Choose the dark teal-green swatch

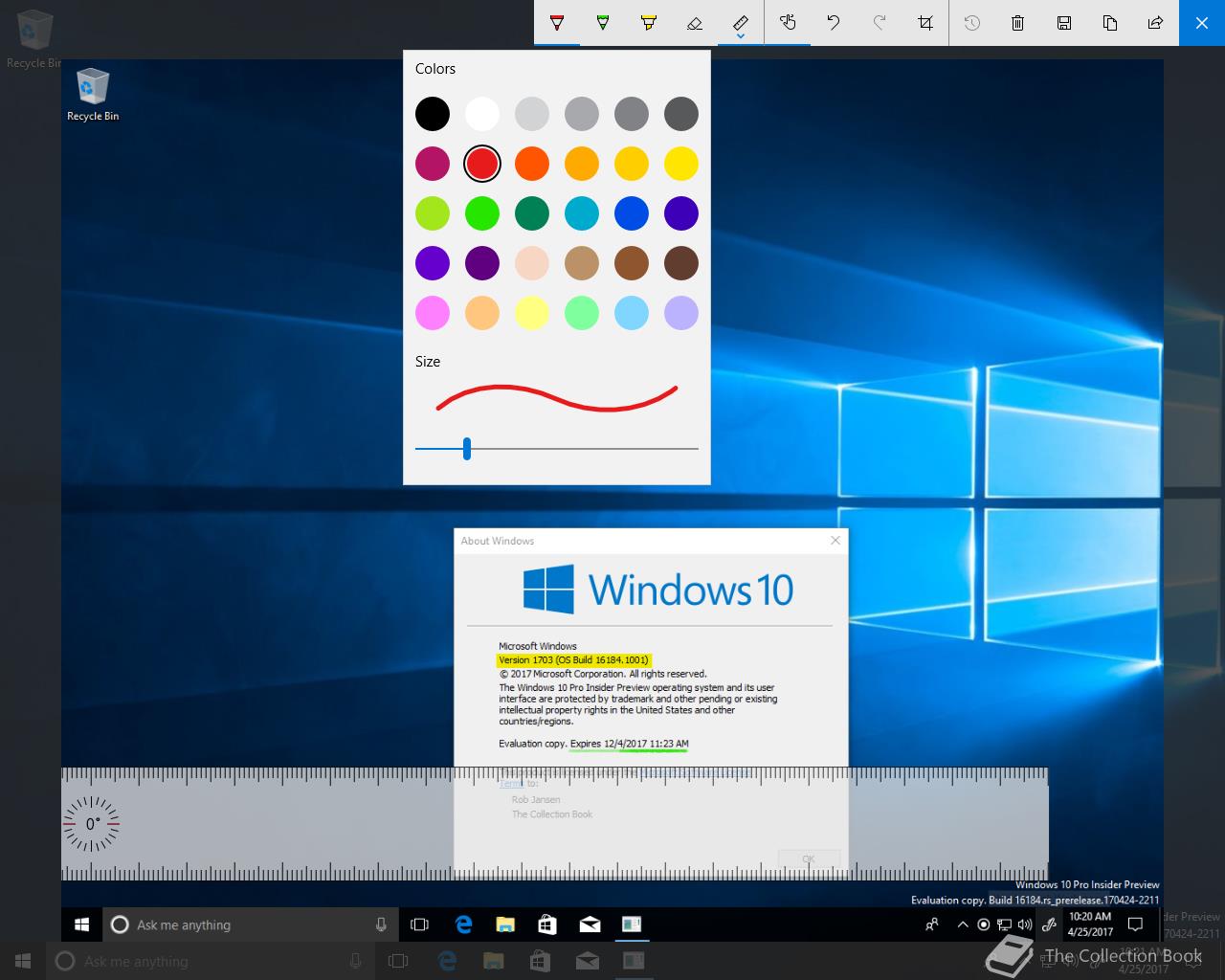pyautogui.click(x=532, y=213)
